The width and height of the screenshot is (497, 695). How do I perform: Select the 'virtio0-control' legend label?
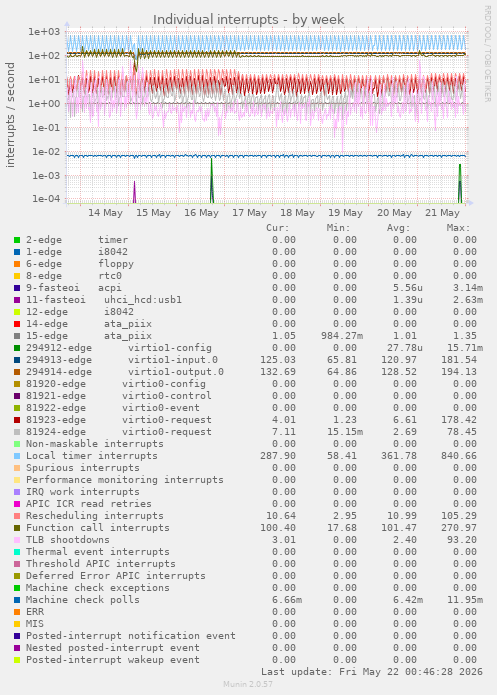coord(167,396)
